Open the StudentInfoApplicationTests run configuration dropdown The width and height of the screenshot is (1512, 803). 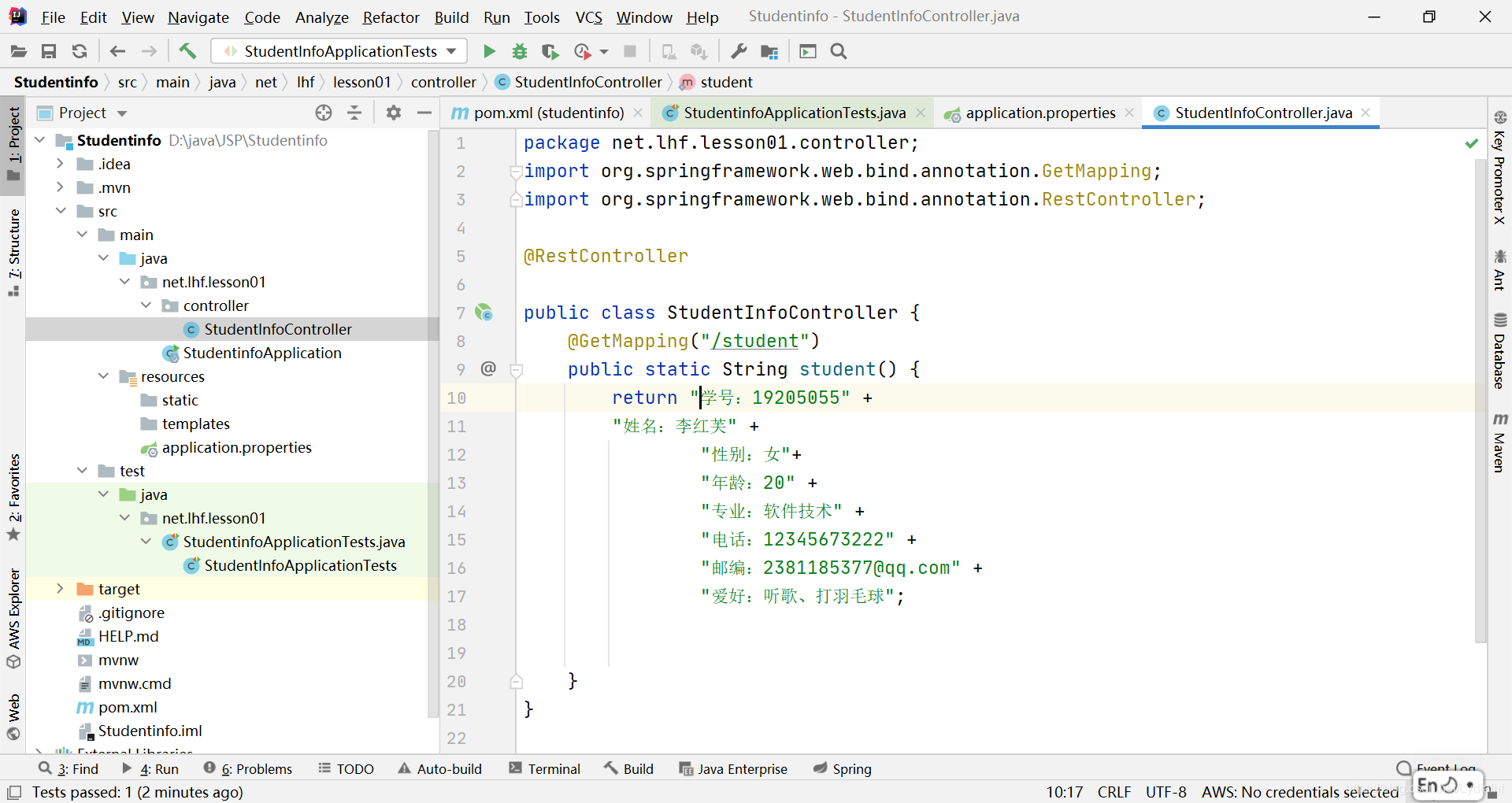click(x=340, y=51)
